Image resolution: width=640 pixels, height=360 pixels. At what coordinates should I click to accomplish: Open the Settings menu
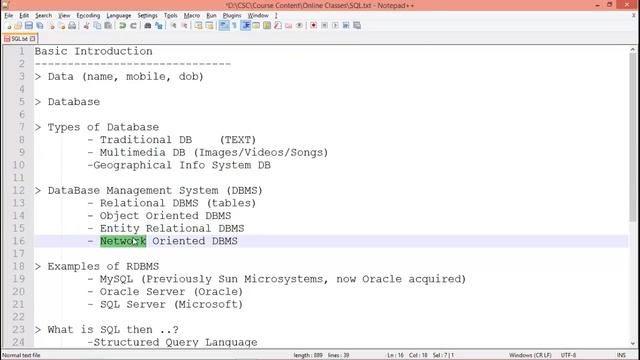(x=147, y=16)
